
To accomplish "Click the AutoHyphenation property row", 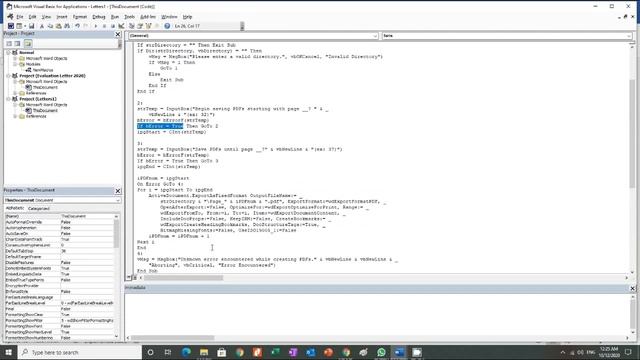I will (59, 228).
